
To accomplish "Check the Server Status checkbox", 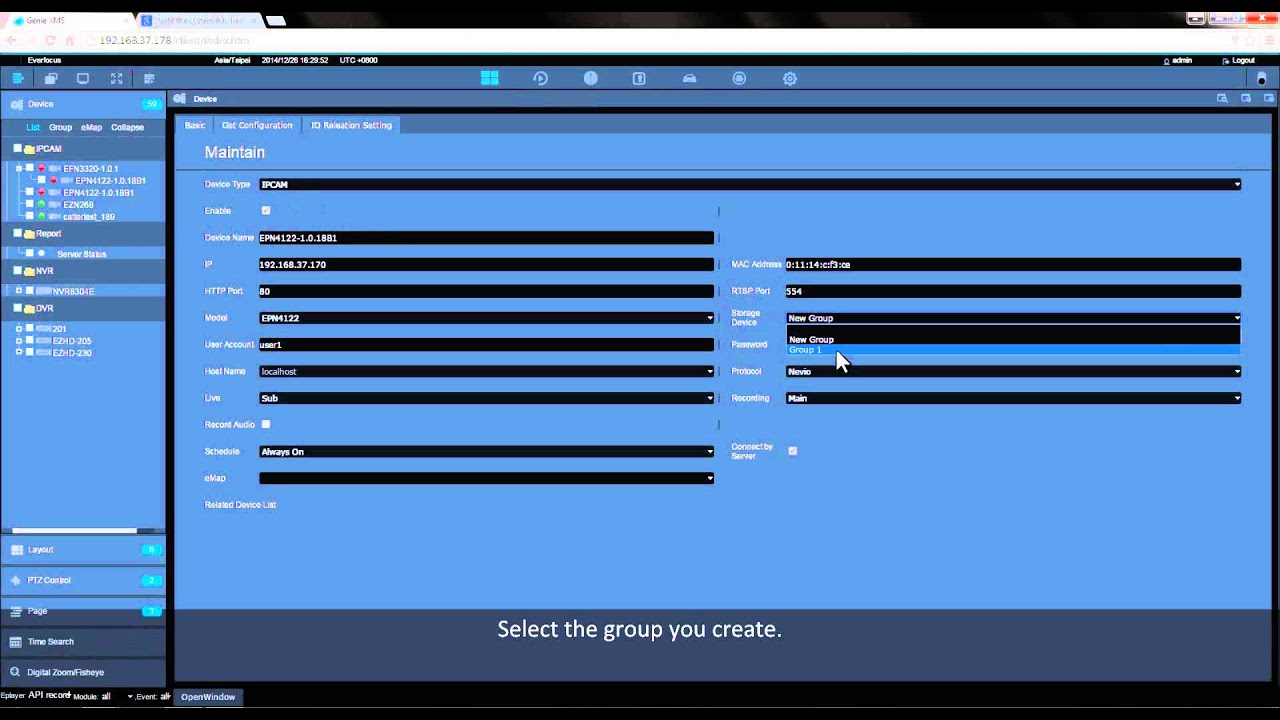I will (x=29, y=254).
